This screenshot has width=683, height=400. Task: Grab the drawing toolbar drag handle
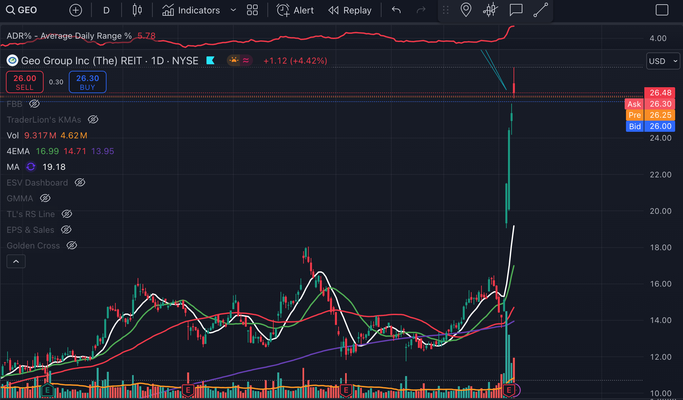[445, 10]
